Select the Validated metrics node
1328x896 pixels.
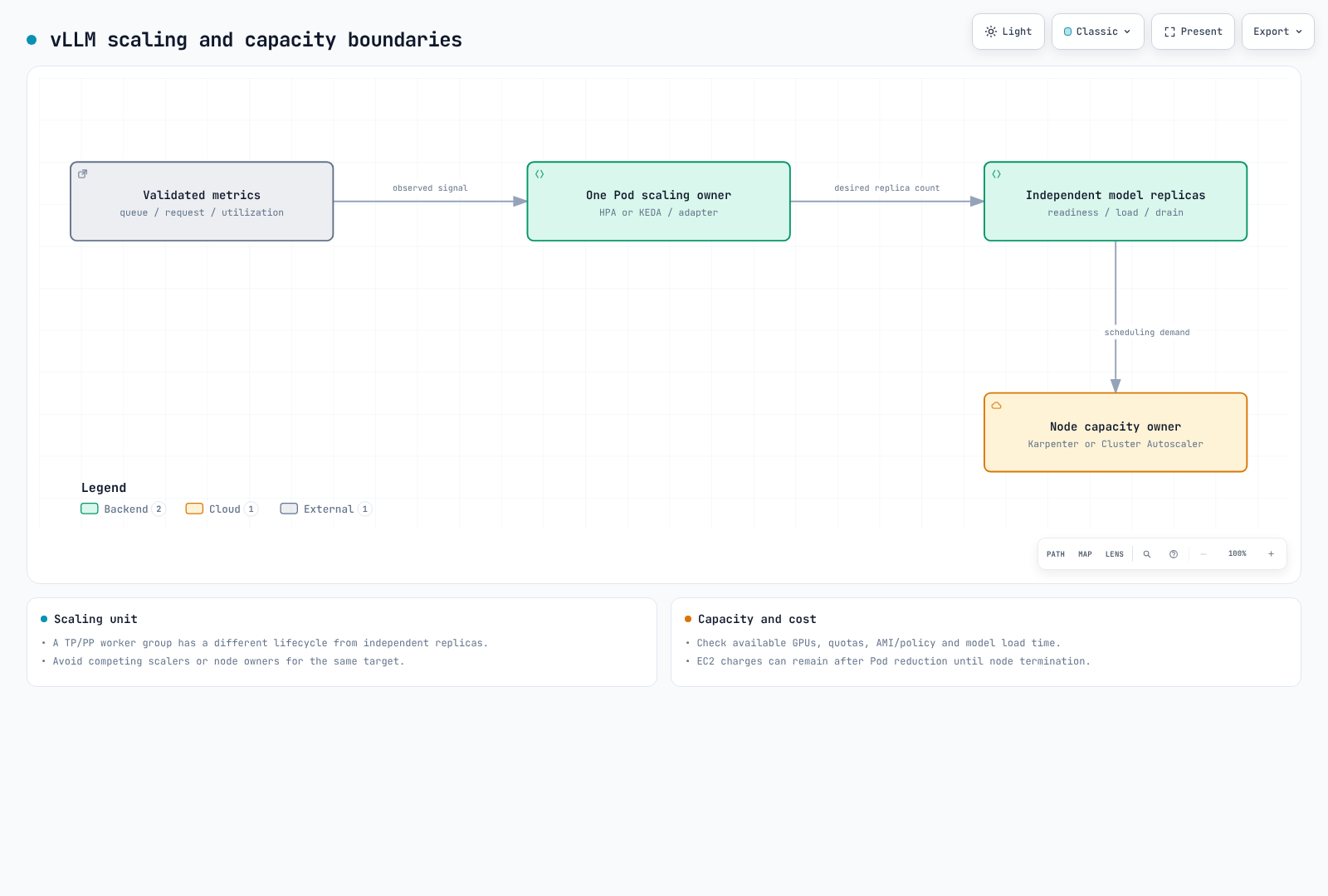(x=202, y=202)
